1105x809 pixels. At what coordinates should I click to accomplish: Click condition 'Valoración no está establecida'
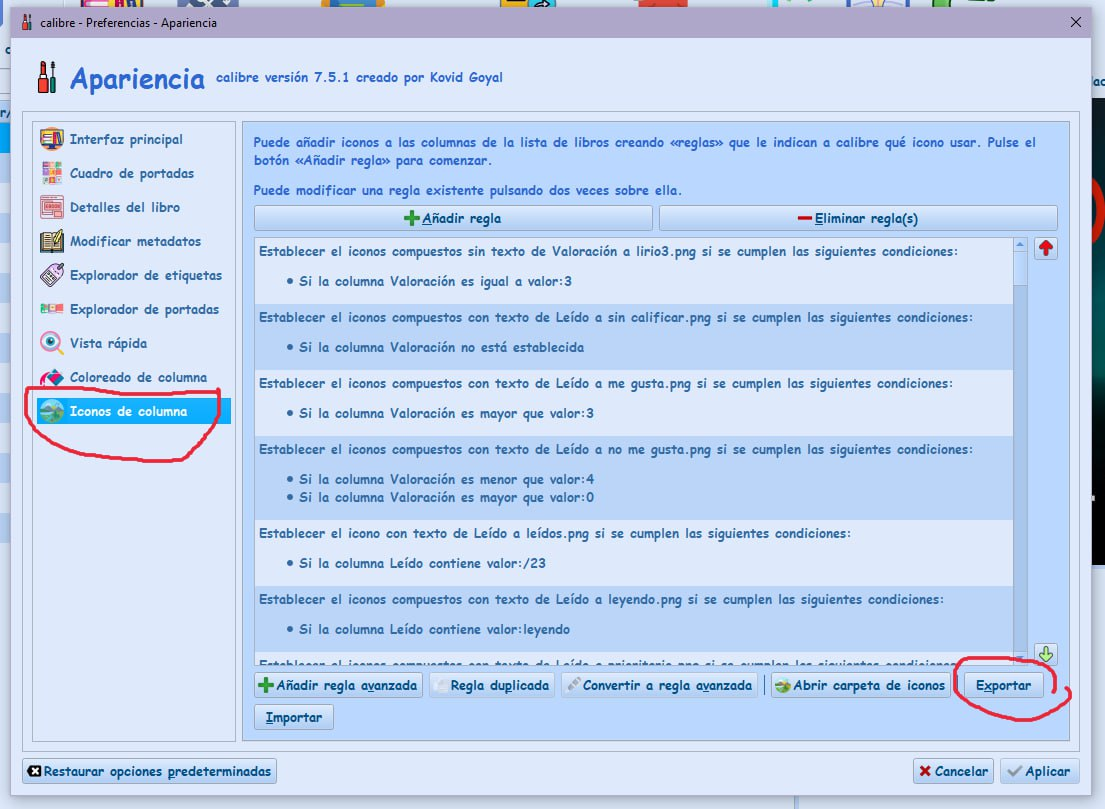pos(441,347)
